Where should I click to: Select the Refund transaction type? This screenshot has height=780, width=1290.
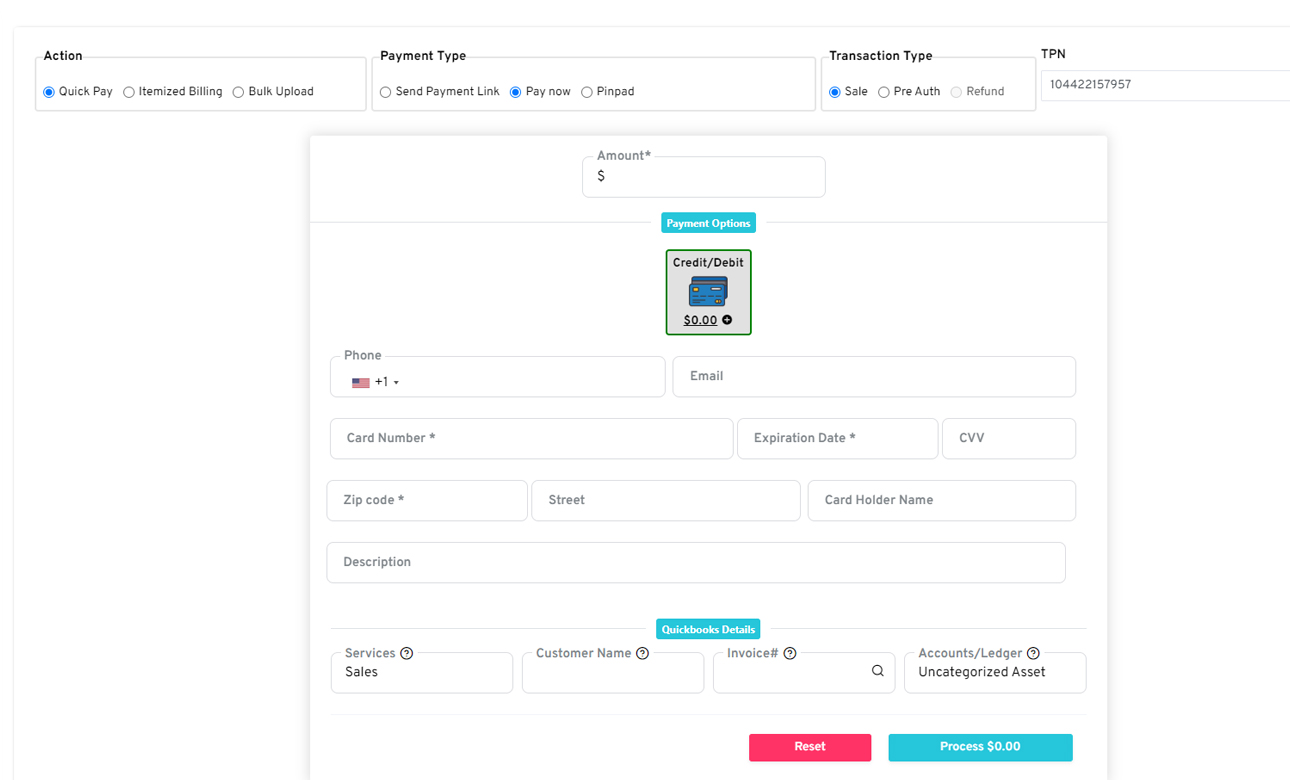point(956,92)
